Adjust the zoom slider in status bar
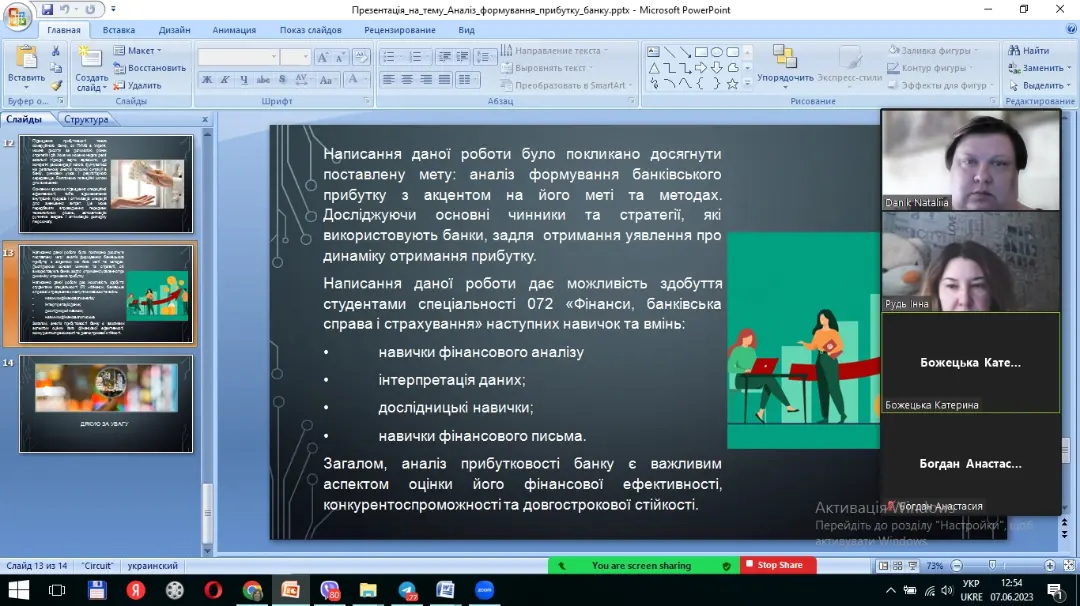 pyautogui.click(x=990, y=566)
